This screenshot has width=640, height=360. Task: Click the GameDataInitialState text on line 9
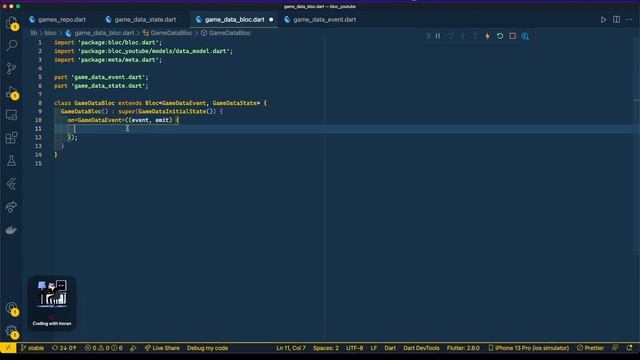click(173, 111)
